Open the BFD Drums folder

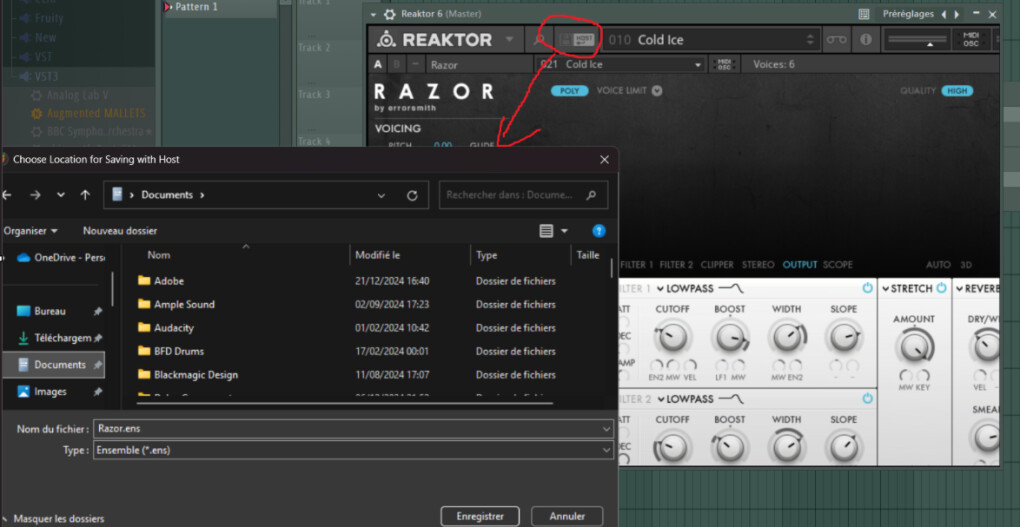point(178,351)
